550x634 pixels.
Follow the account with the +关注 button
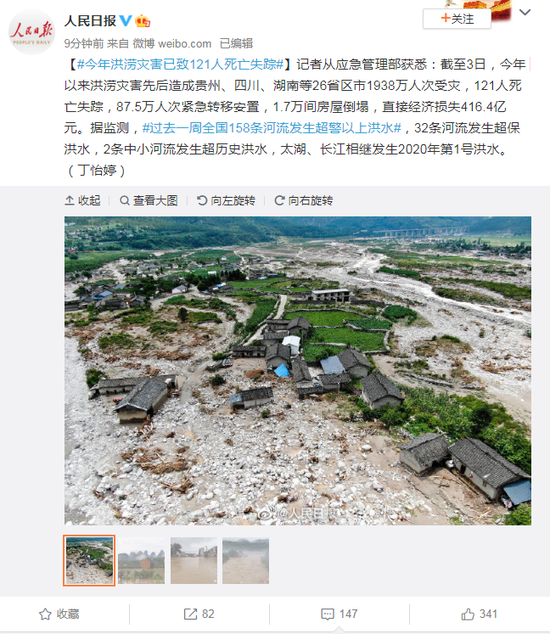[x=457, y=19]
